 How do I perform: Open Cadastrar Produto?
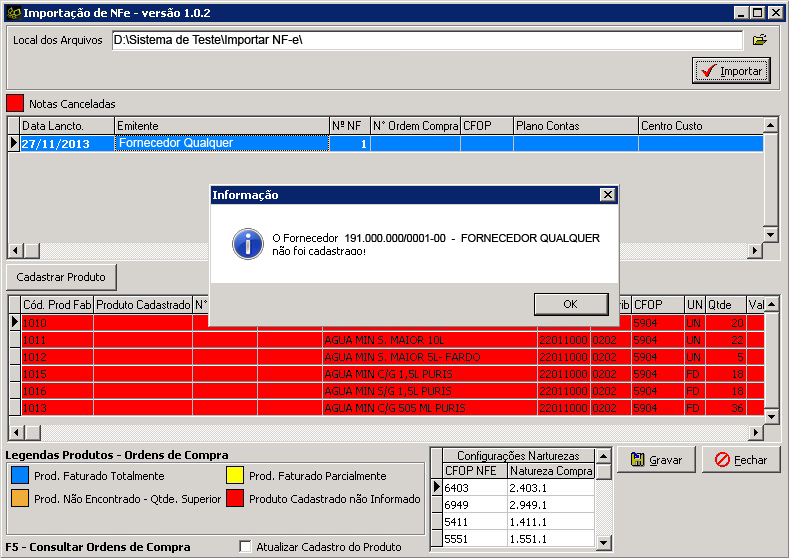pyautogui.click(x=62, y=276)
